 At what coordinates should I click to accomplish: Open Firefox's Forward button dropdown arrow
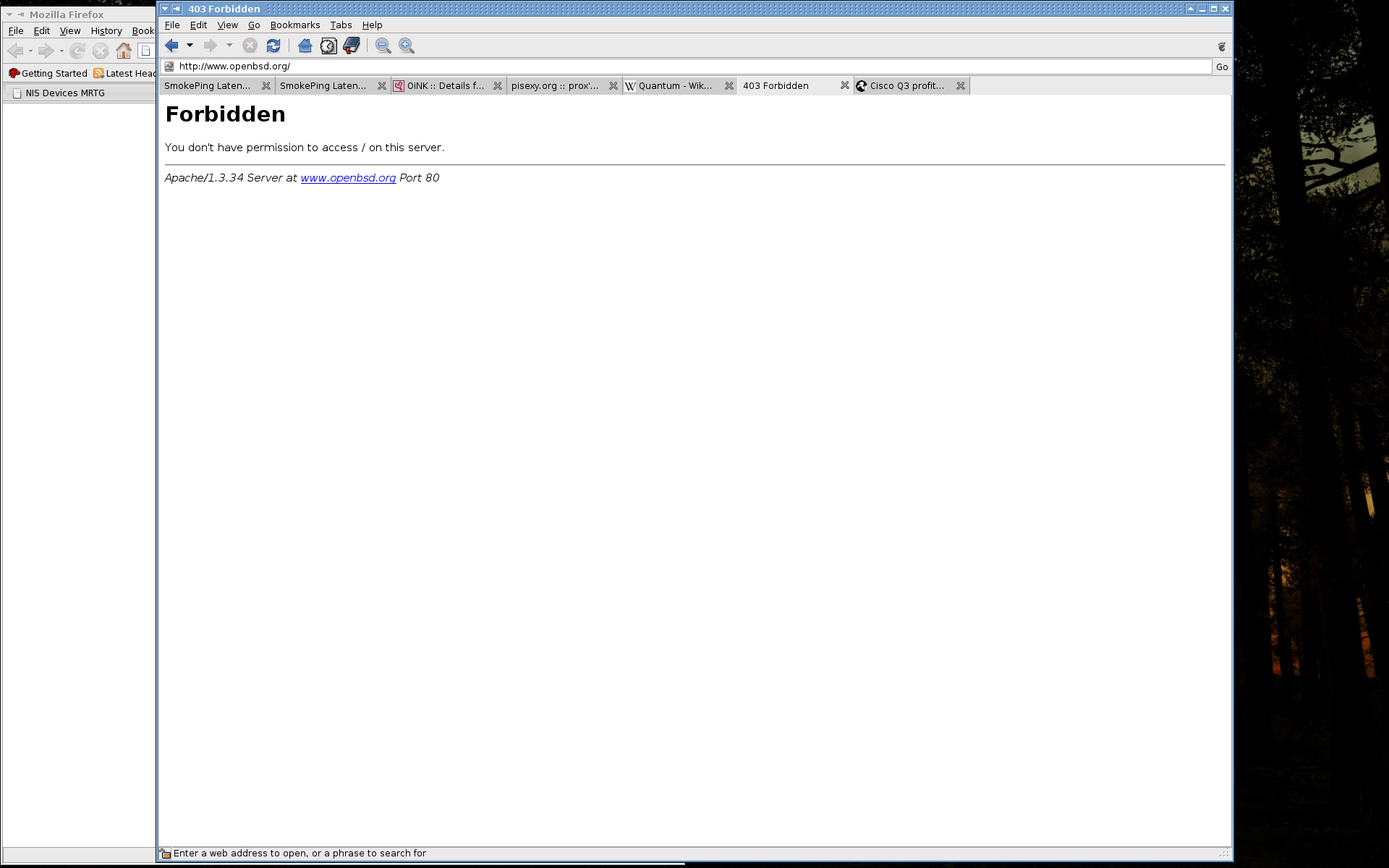(61, 51)
